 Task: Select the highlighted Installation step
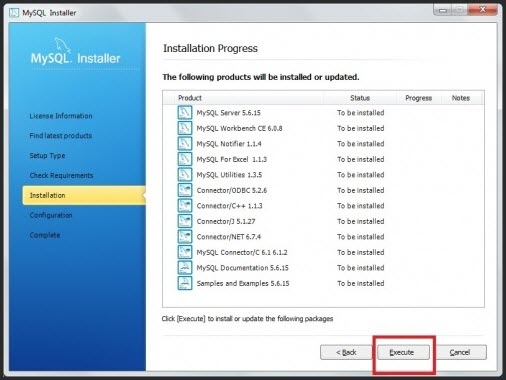click(x=84, y=195)
